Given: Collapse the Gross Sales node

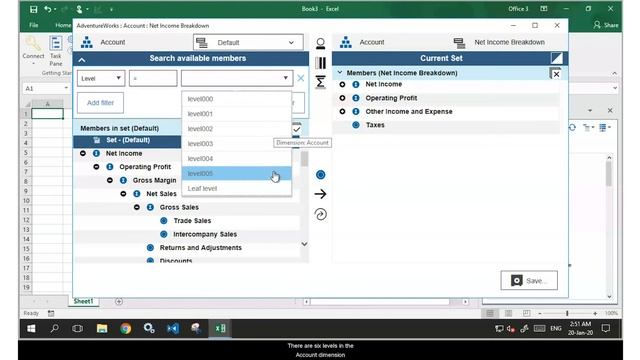Looking at the screenshot, I should 137,207.
